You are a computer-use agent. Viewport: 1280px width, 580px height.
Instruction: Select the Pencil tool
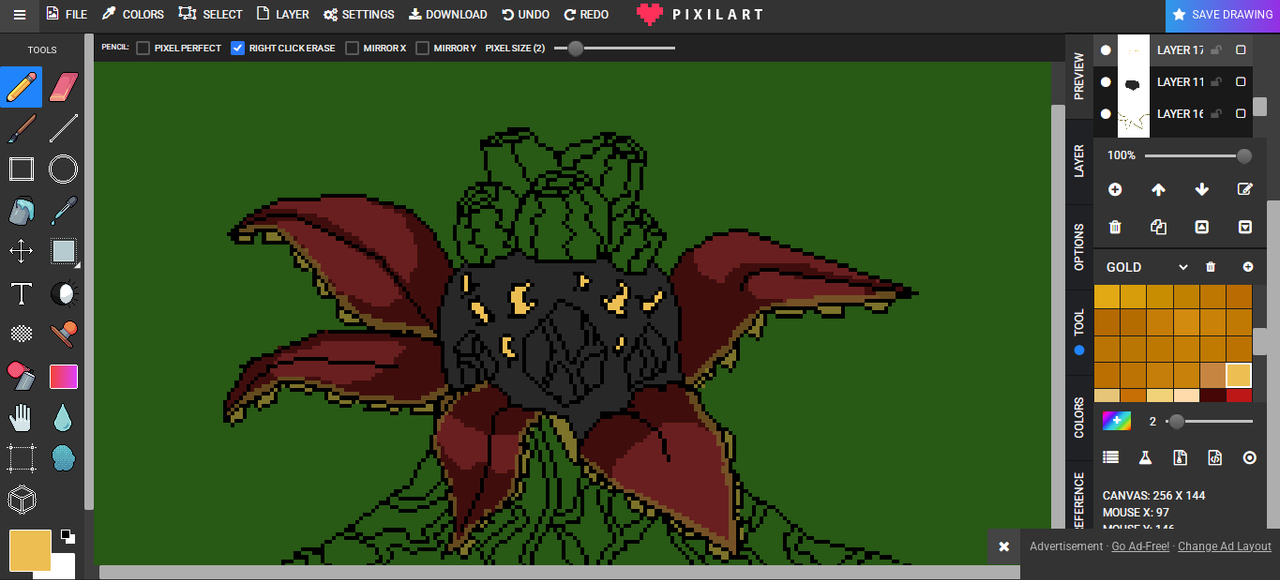(x=21, y=87)
